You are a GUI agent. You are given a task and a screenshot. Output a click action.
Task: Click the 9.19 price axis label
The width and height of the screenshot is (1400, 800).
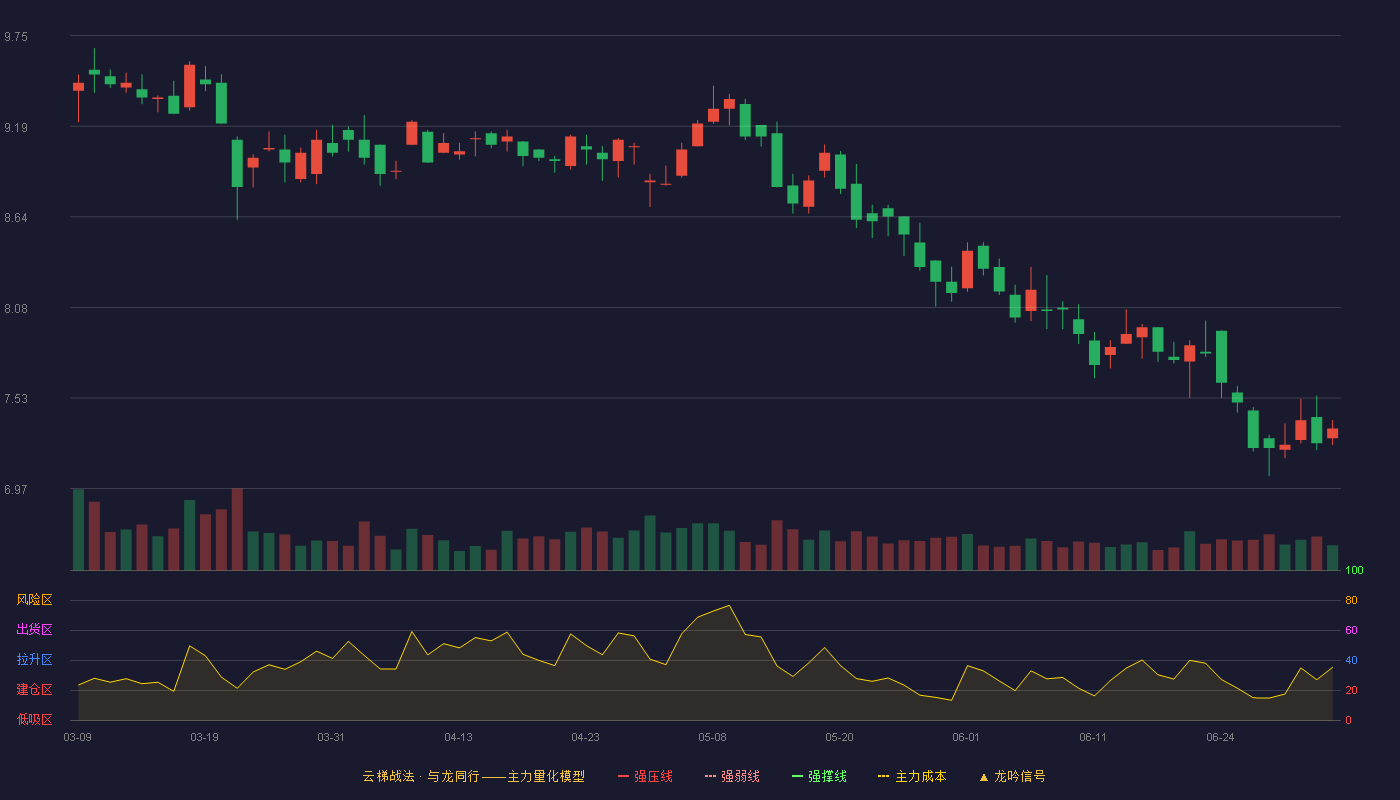[16, 128]
